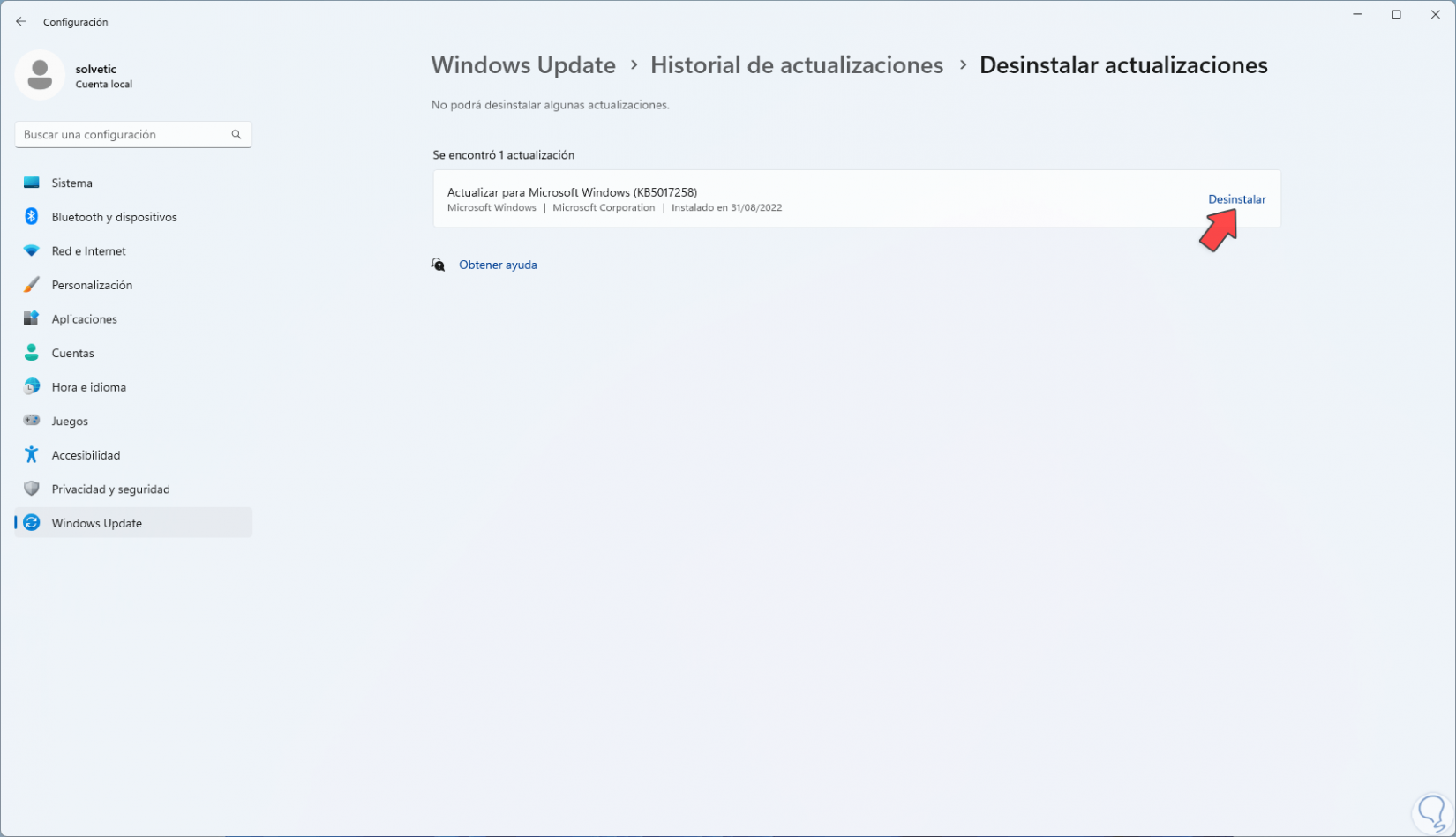Click the search magnifier icon
This screenshot has height=837, width=1456.
tap(236, 134)
